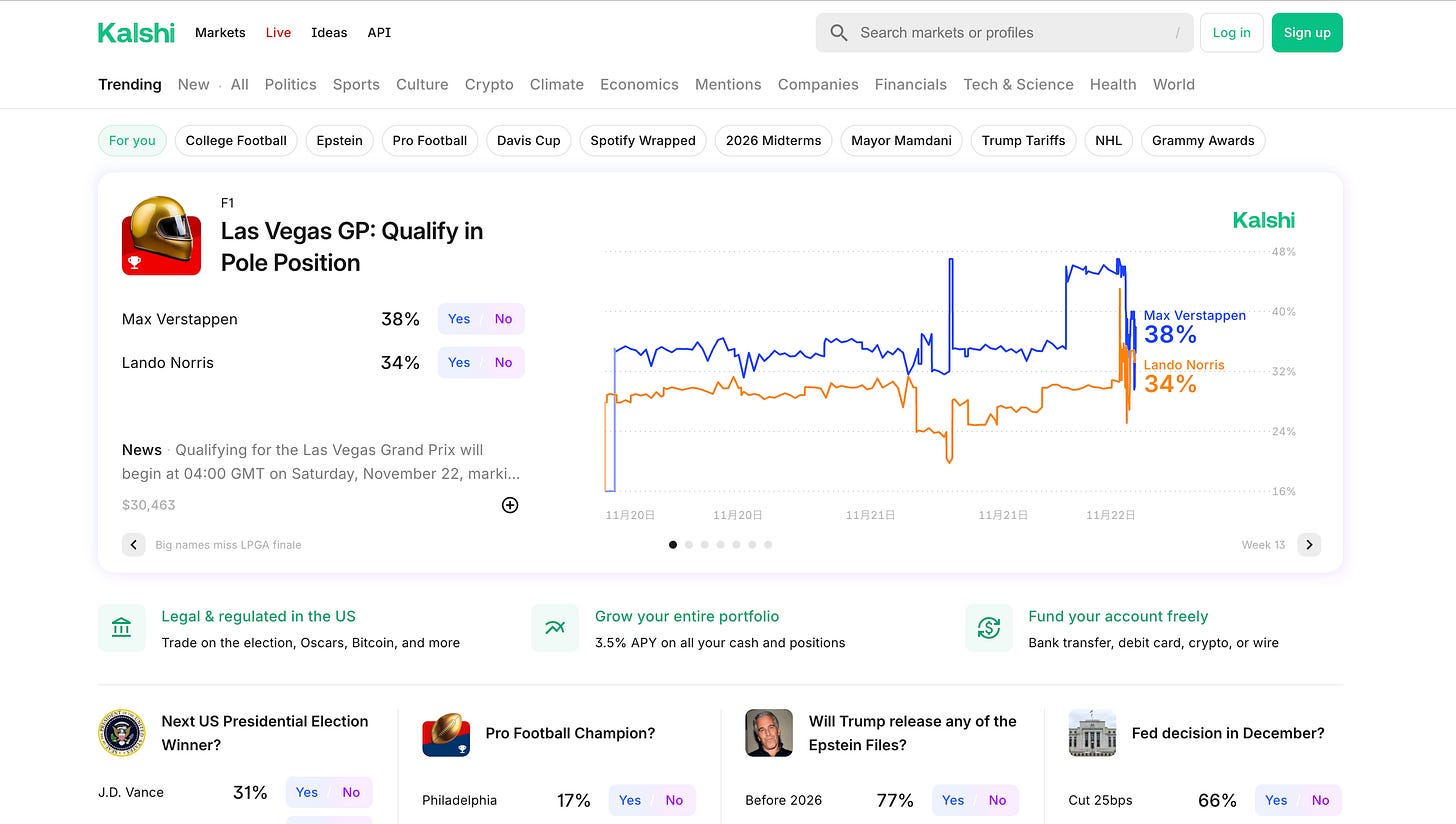The image size is (1456, 824).
Task: Click the plus circle icon under news
Action: (510, 505)
